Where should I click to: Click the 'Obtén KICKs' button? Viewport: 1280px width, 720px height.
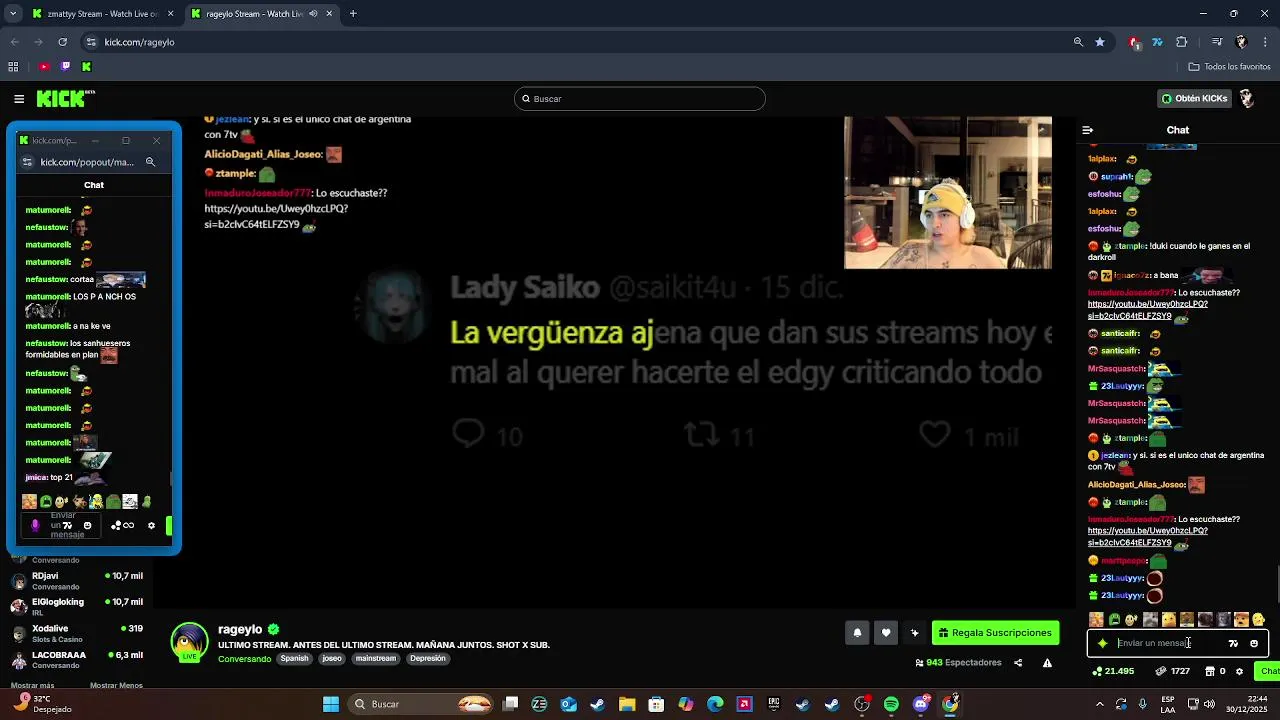click(1194, 98)
